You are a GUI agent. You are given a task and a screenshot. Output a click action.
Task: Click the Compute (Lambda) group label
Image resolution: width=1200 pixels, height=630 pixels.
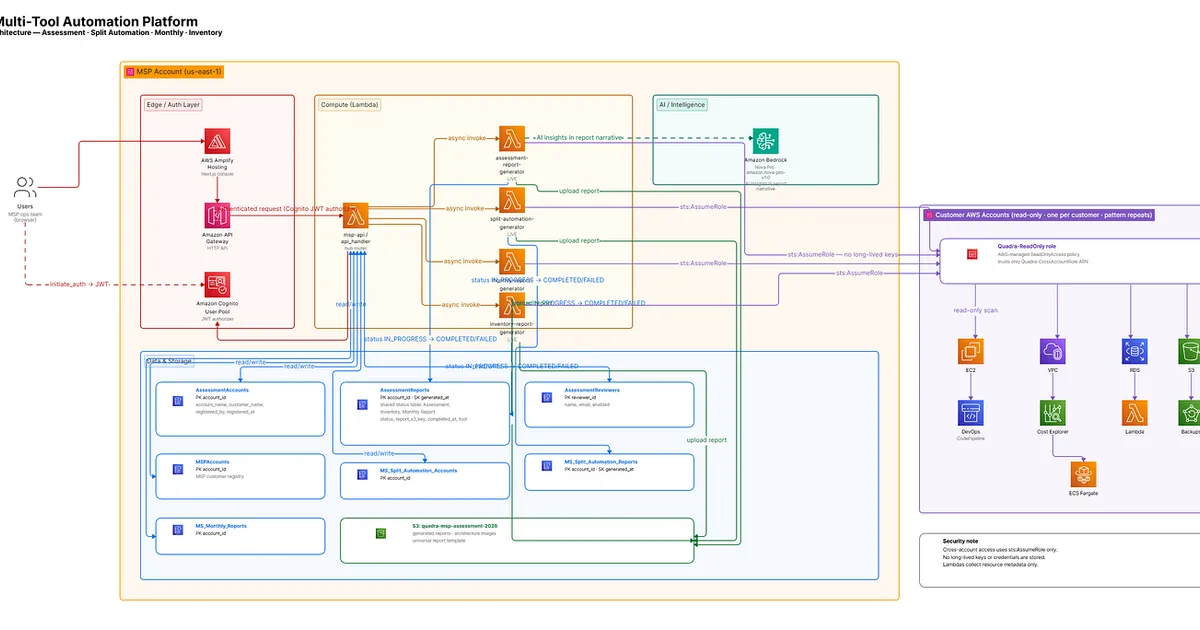[x=350, y=104]
